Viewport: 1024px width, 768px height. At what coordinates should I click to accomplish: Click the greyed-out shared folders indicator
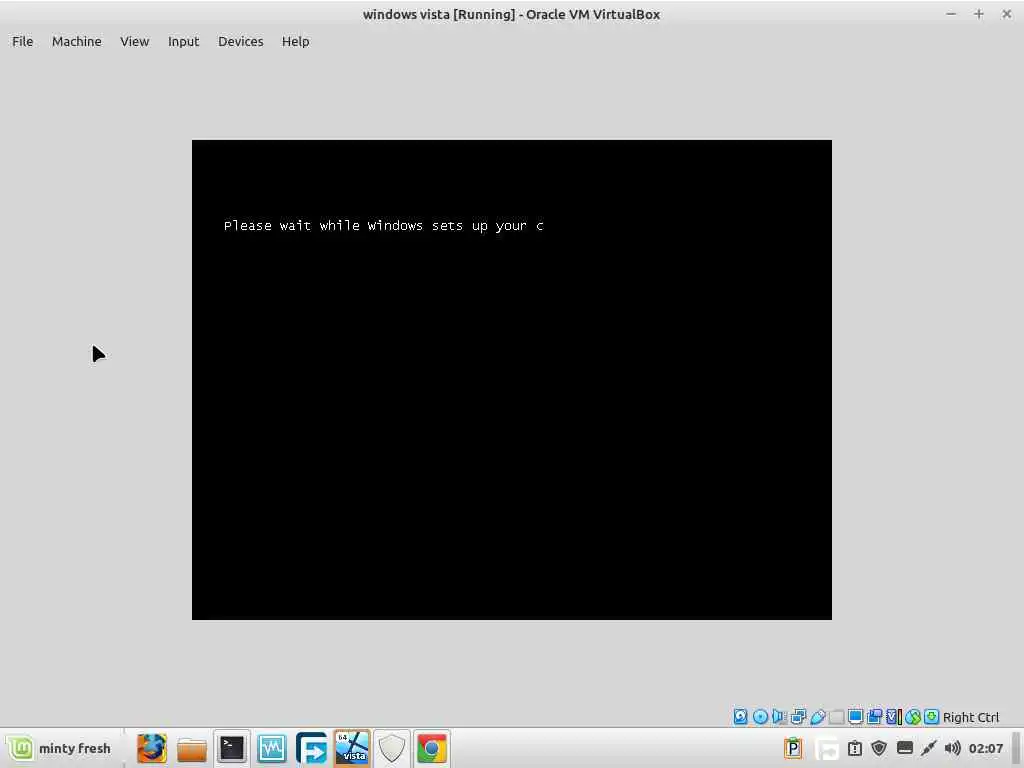[837, 716]
